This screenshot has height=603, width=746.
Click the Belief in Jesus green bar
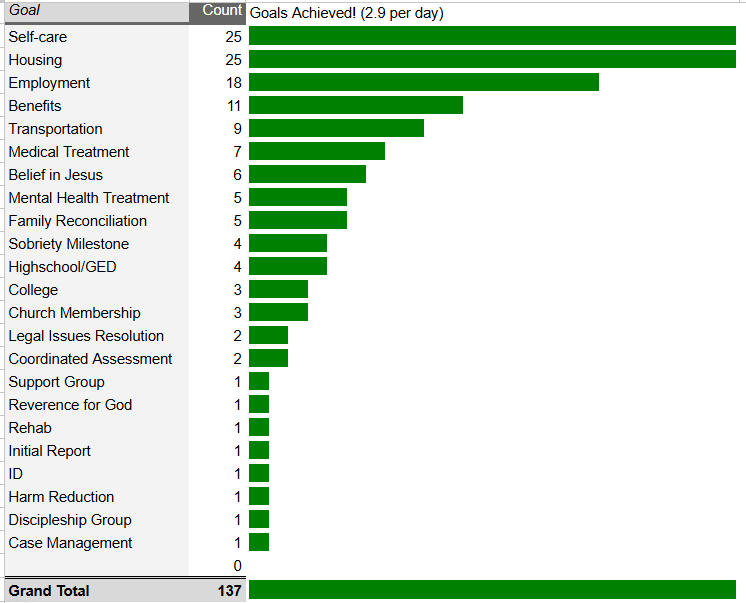[307, 174]
